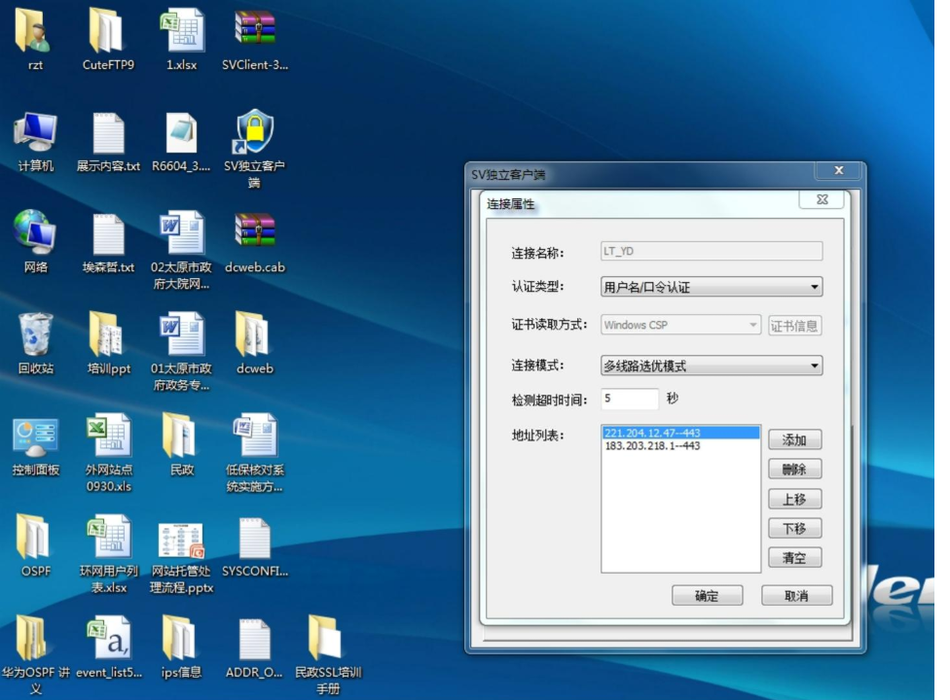Move address up with 上移

click(x=794, y=499)
